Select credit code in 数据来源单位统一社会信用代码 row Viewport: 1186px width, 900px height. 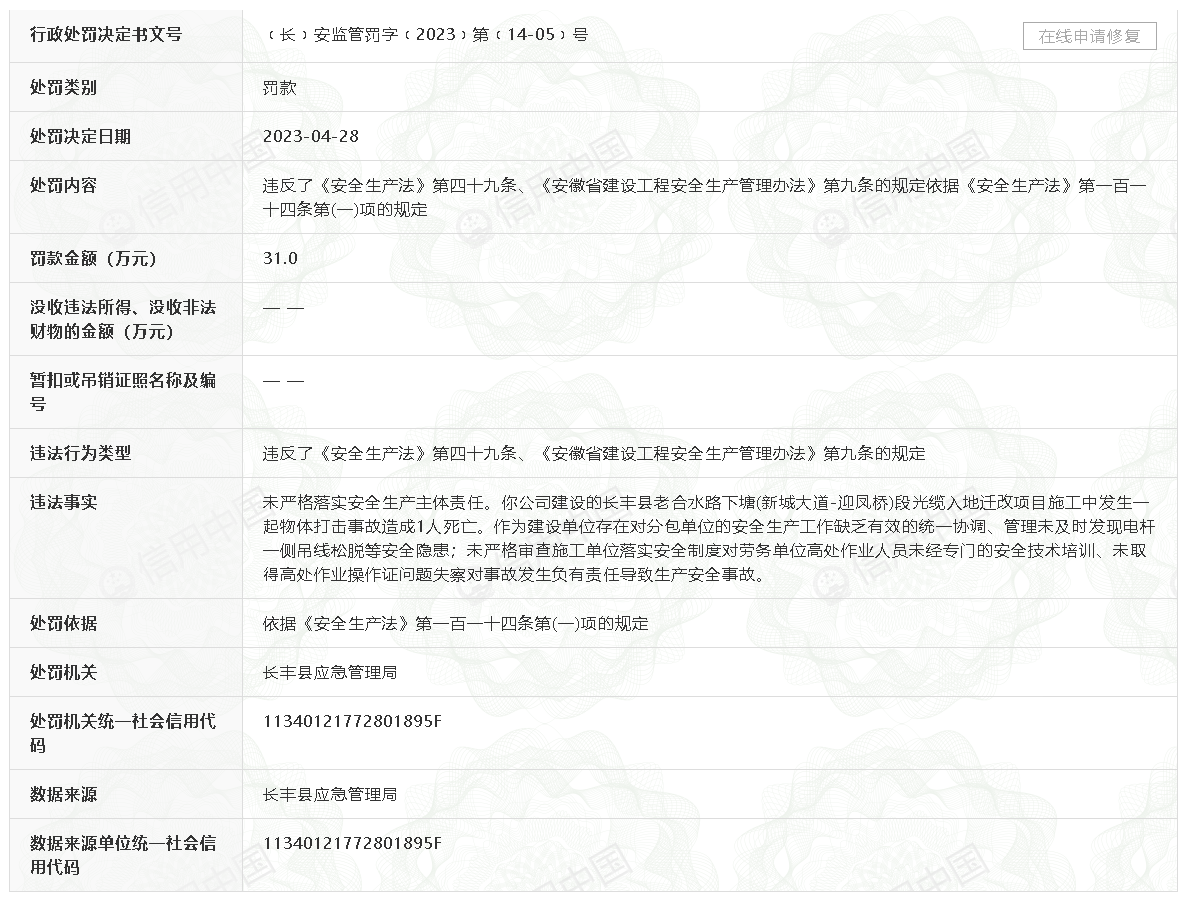352,843
